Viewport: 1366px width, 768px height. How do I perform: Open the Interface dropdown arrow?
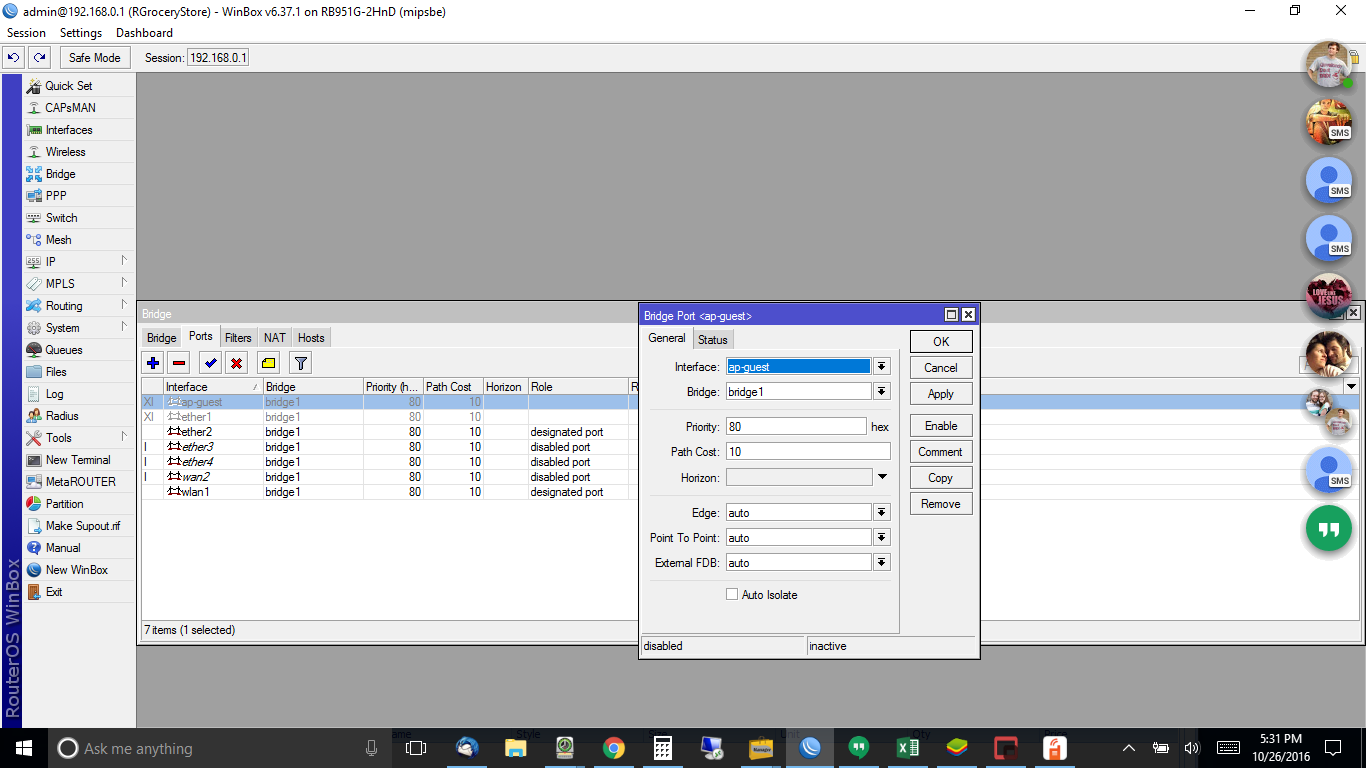(x=881, y=367)
